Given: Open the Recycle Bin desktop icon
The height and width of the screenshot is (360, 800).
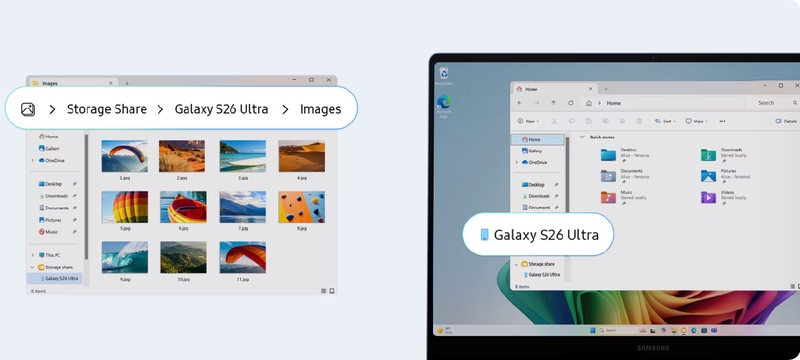Looking at the screenshot, I should (444, 75).
